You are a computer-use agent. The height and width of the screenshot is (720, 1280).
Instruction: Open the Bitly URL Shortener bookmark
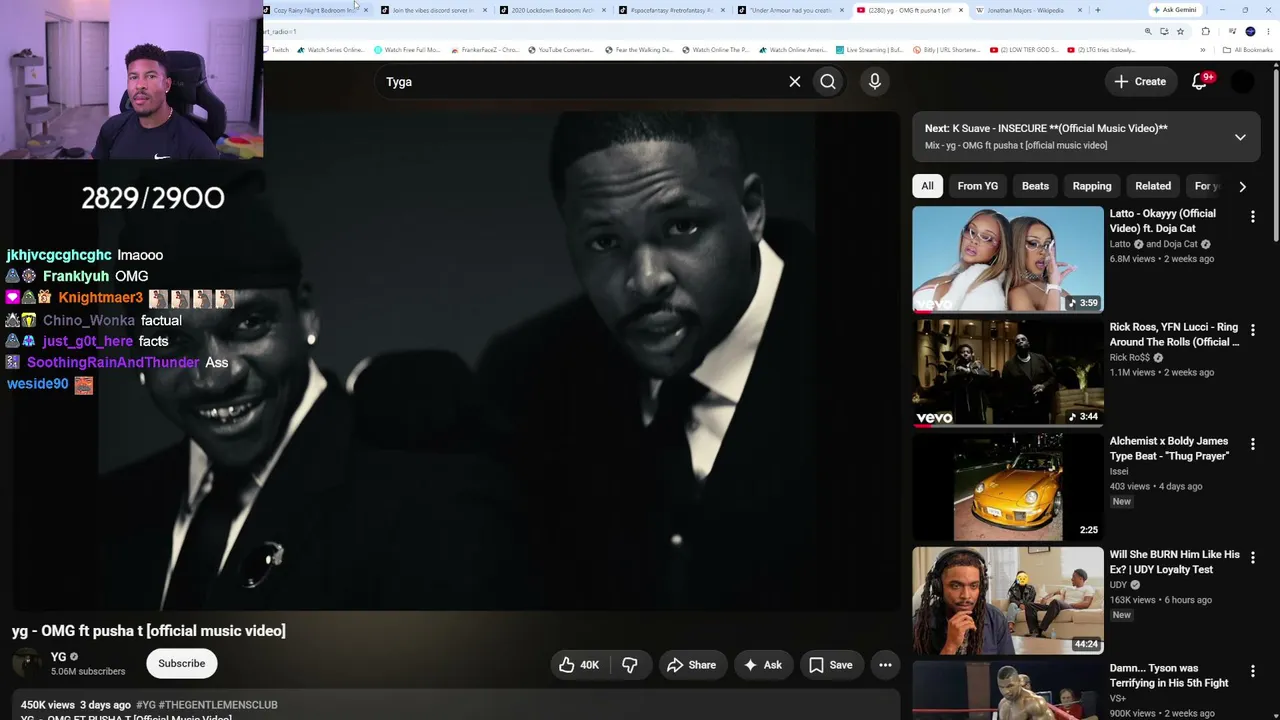pyautogui.click(x=946, y=49)
